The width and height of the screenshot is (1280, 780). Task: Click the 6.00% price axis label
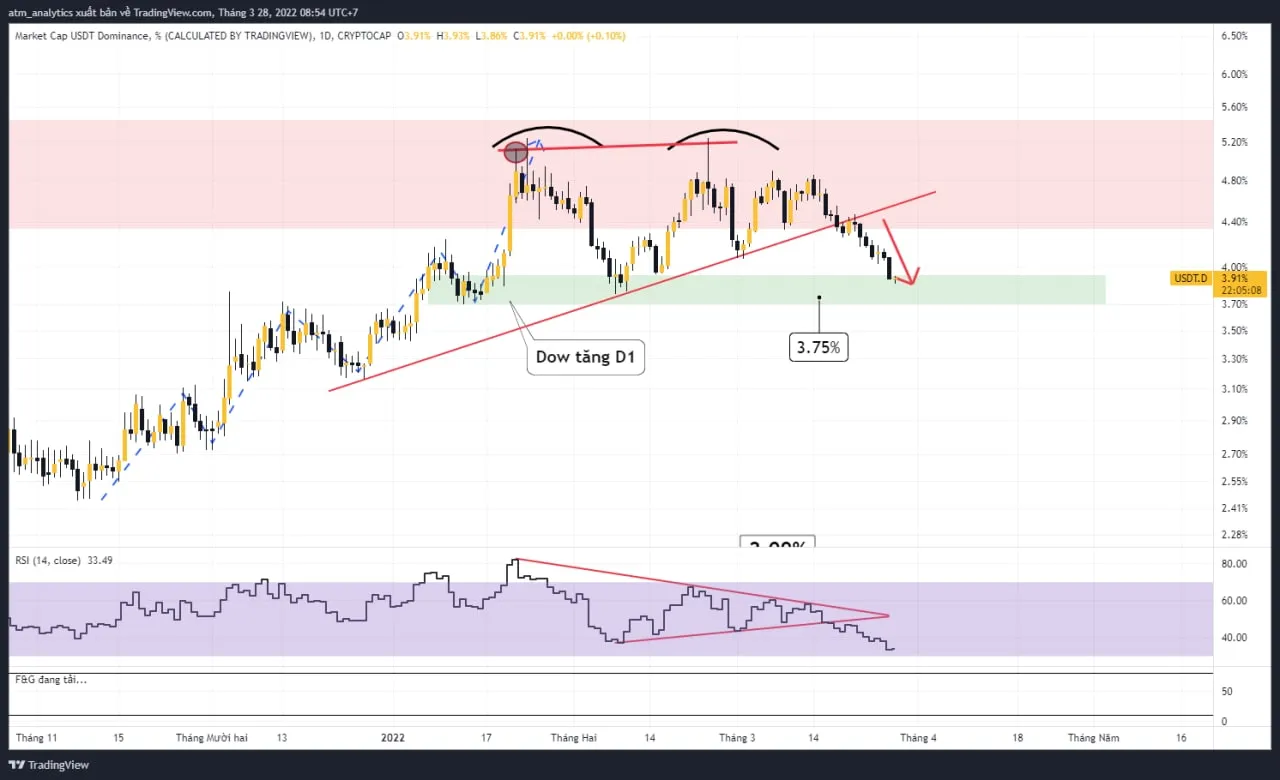pos(1234,75)
